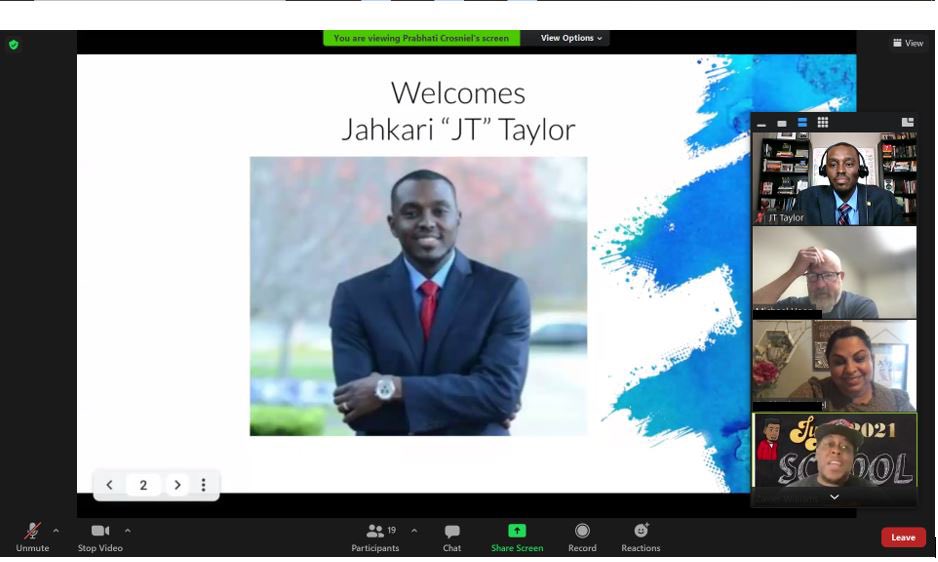Click the Unmute microphone icon

pyautogui.click(x=32, y=531)
